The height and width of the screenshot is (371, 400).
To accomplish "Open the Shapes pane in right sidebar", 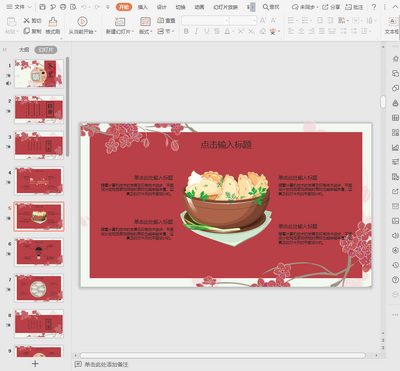I will [395, 88].
